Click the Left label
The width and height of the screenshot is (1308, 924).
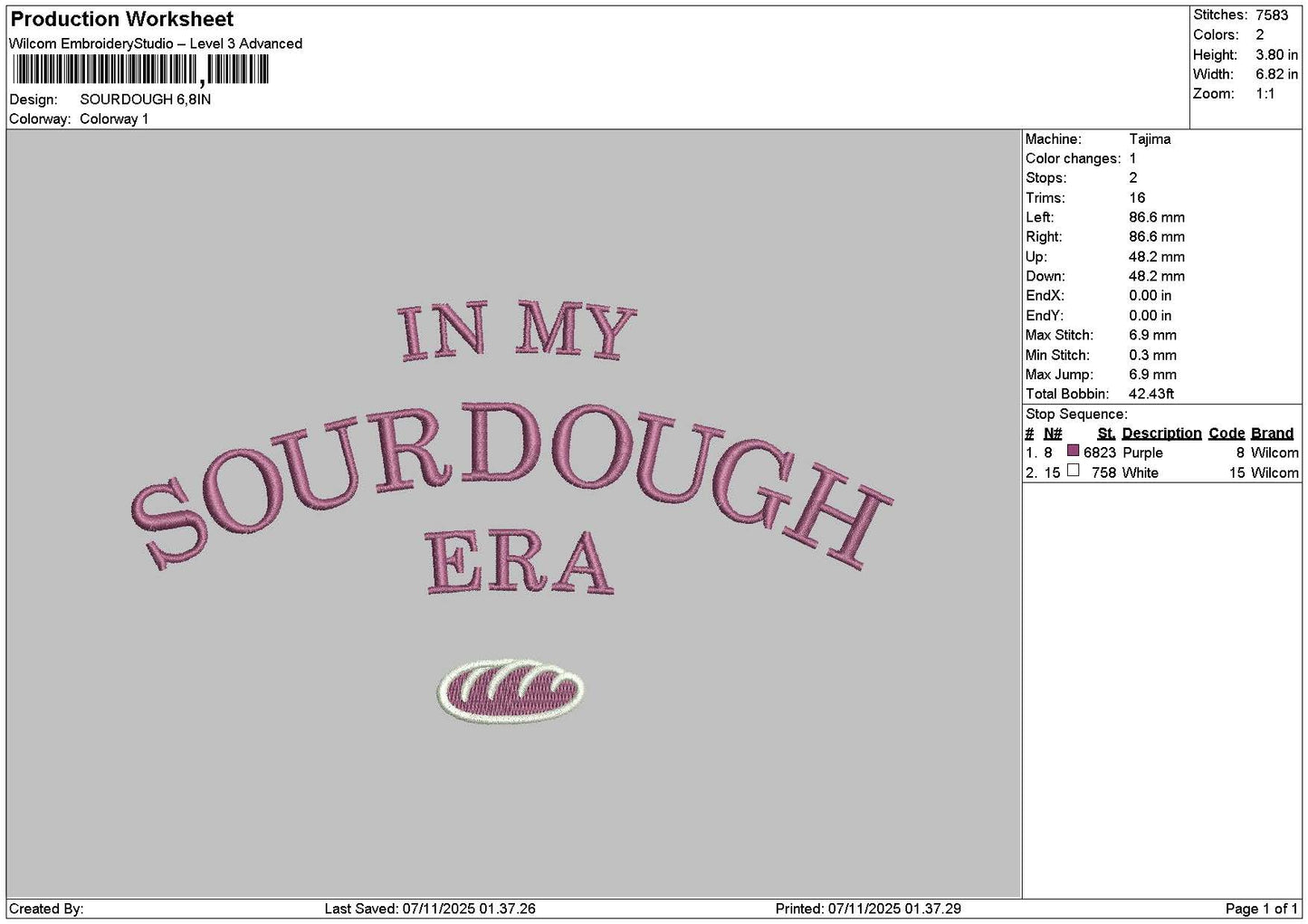[x=1039, y=217]
